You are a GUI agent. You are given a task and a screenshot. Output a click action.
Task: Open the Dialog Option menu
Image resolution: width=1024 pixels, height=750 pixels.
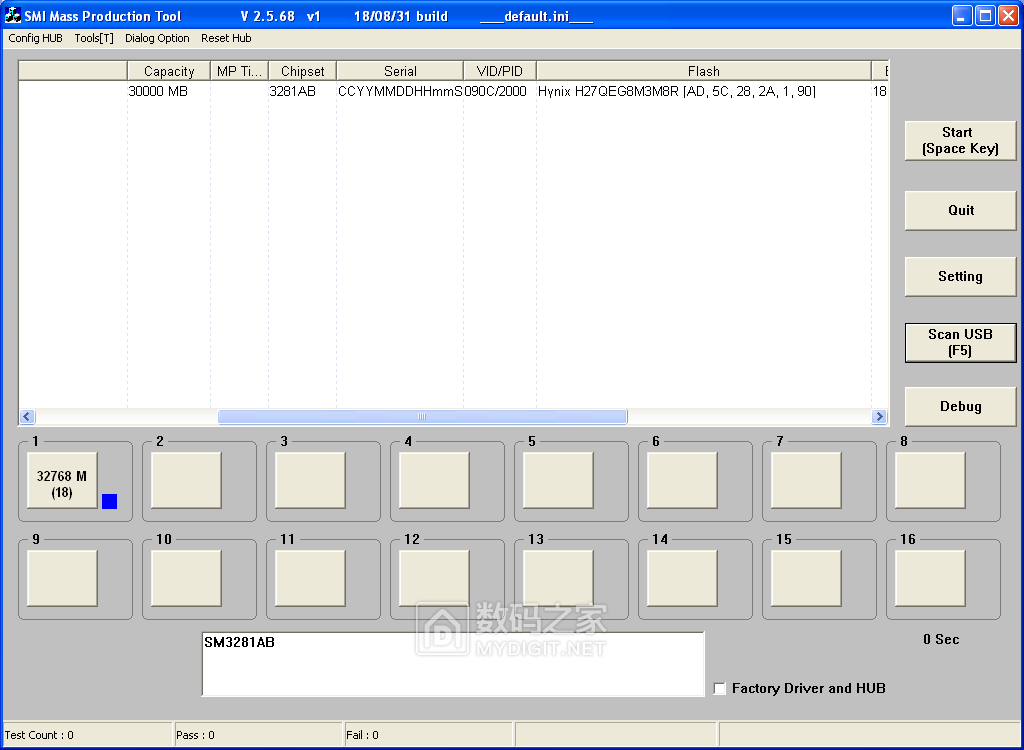click(x=157, y=38)
